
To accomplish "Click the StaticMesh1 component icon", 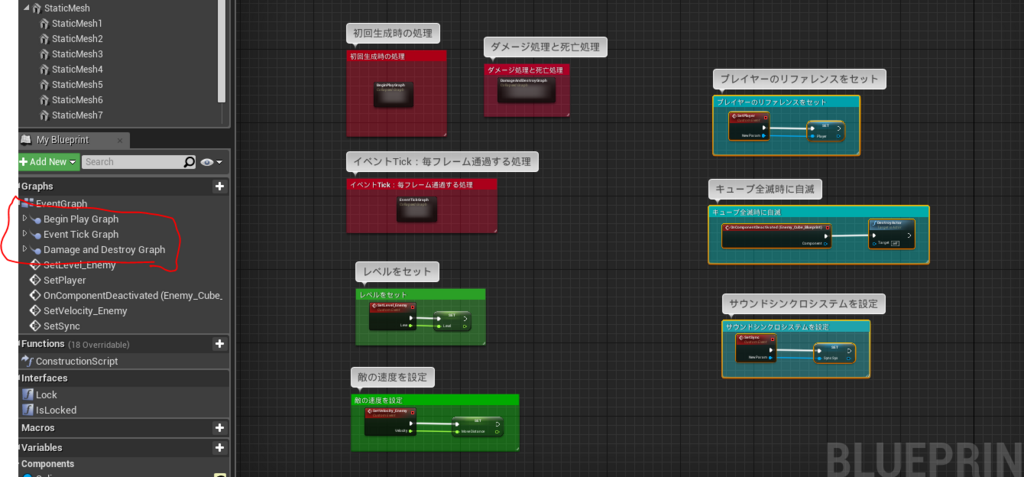I will pos(44,24).
